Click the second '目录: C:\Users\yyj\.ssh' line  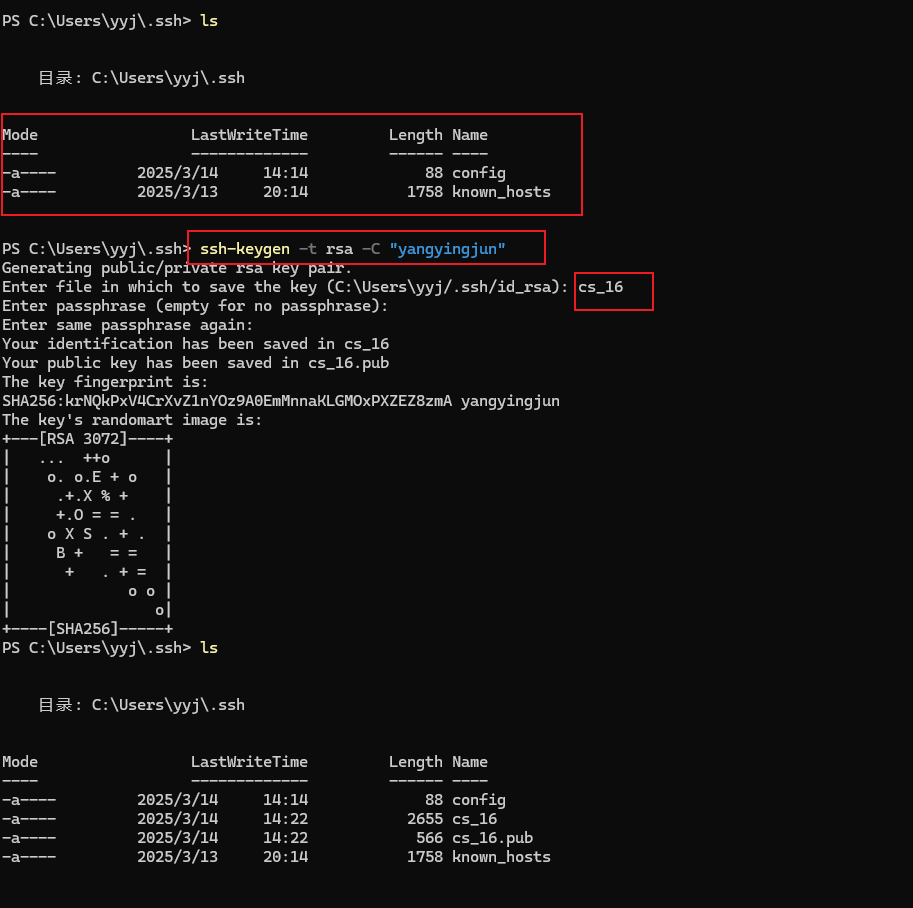pyautogui.click(x=141, y=705)
